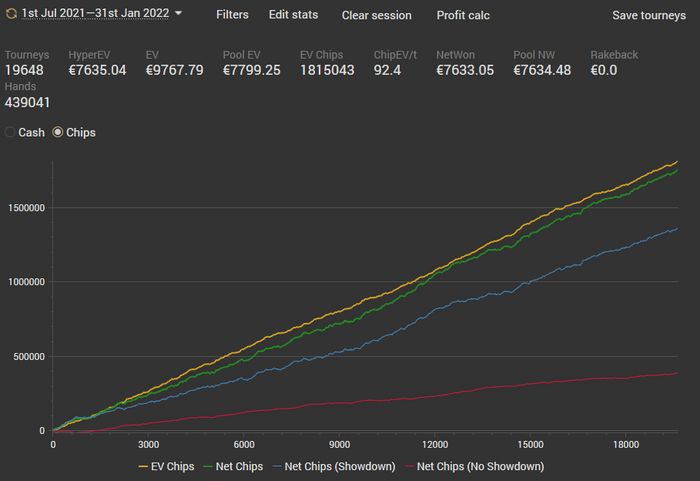Click the 1500000 y-axis label
Screen dimensions: 700x481
click(26, 208)
